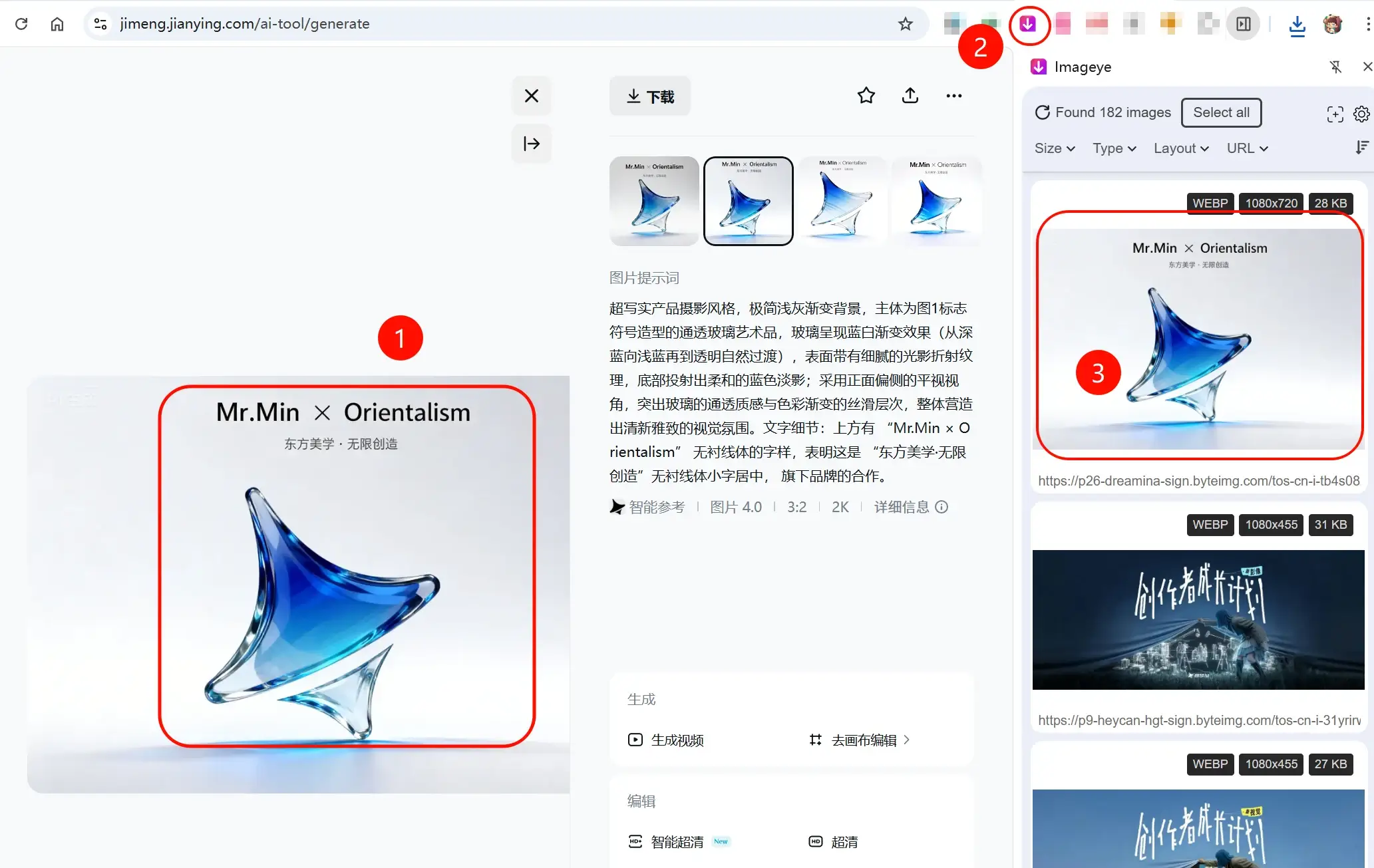Click the 下载 download button
The height and width of the screenshot is (868, 1374).
650,96
